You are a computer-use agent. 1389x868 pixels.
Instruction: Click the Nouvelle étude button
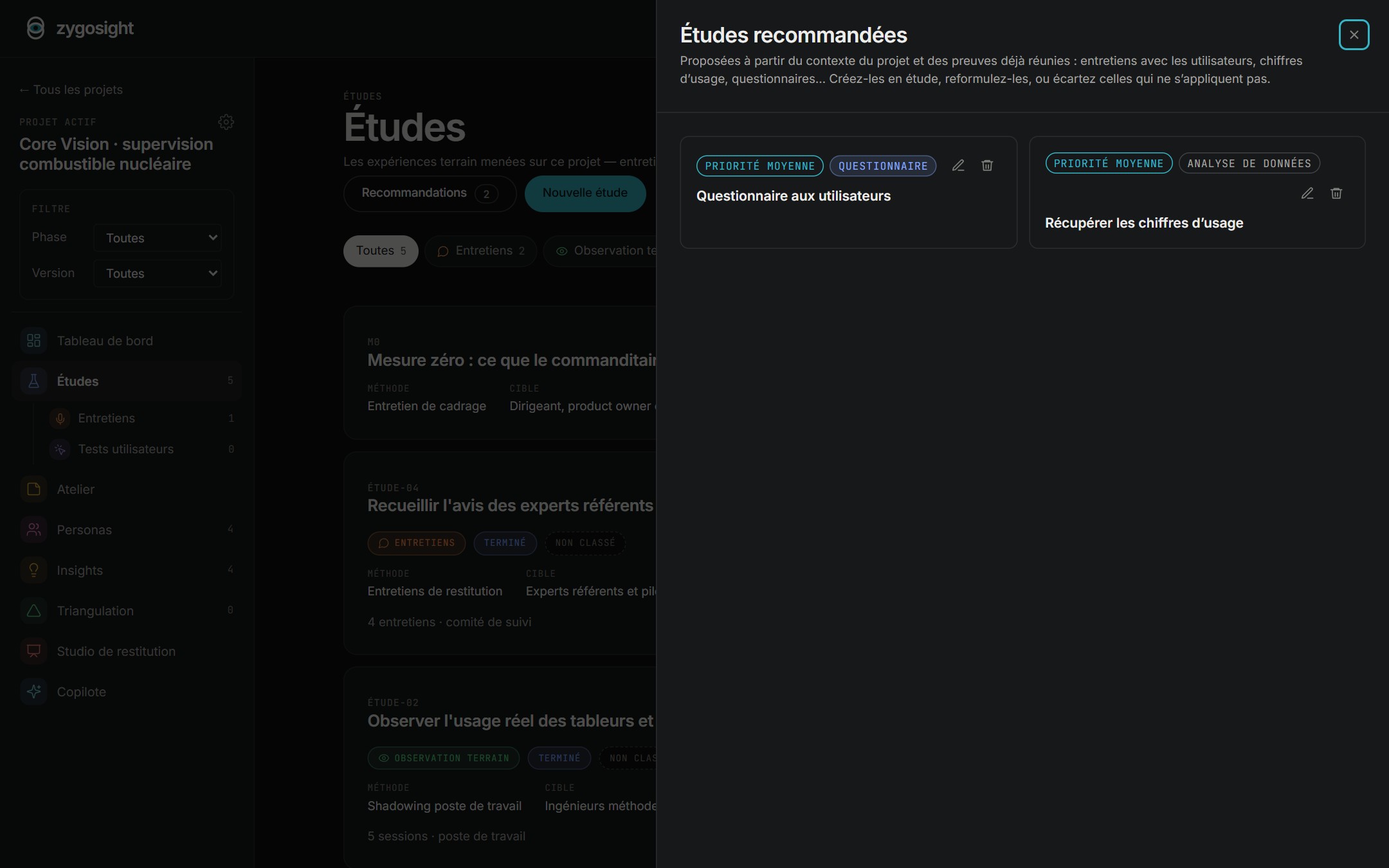coord(585,194)
